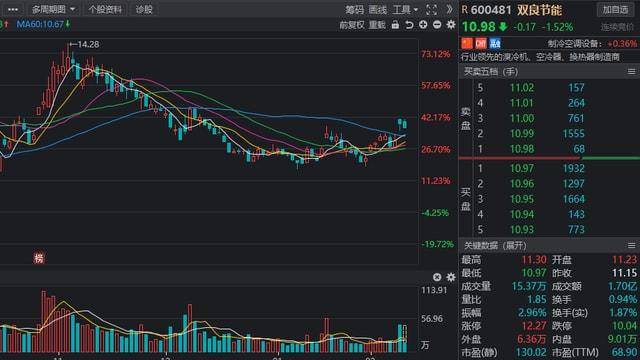Click the double-chevron collapse panel icon
Image resolution: width=640 pixels, height=360 pixels.
pyautogui.click(x=449, y=9)
